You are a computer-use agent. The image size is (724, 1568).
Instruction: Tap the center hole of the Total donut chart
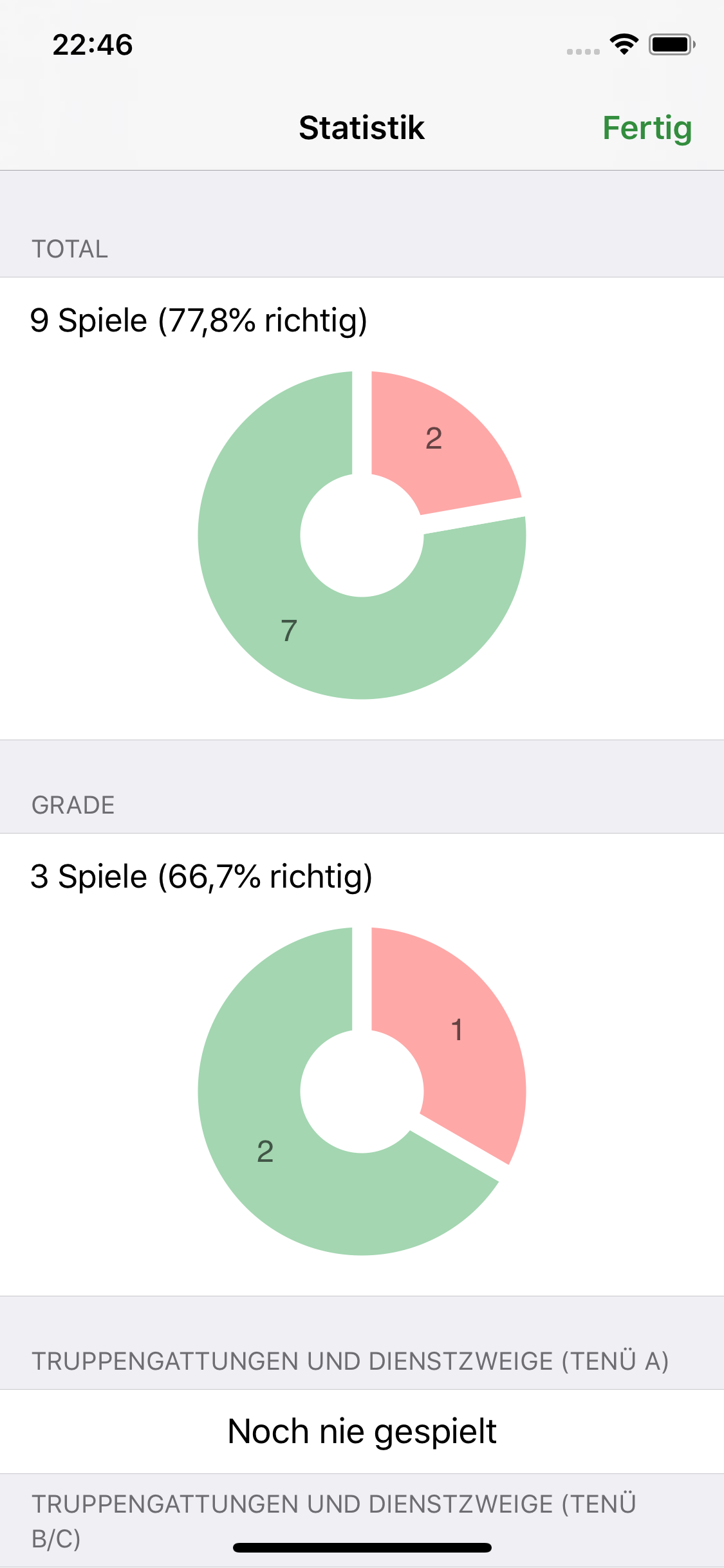click(x=362, y=536)
